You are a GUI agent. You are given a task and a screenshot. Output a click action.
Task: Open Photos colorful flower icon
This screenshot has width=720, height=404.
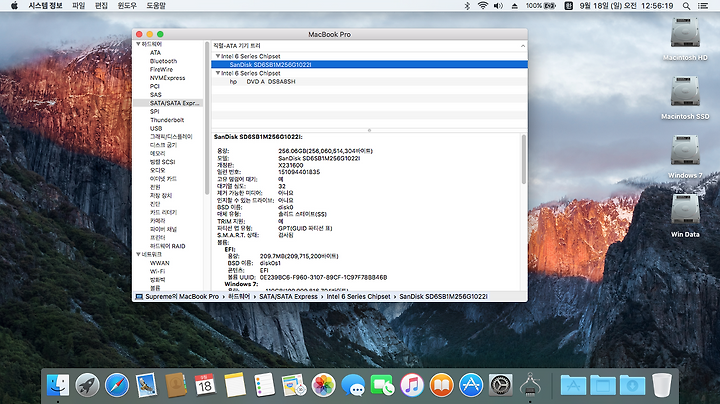pyautogui.click(x=323, y=385)
